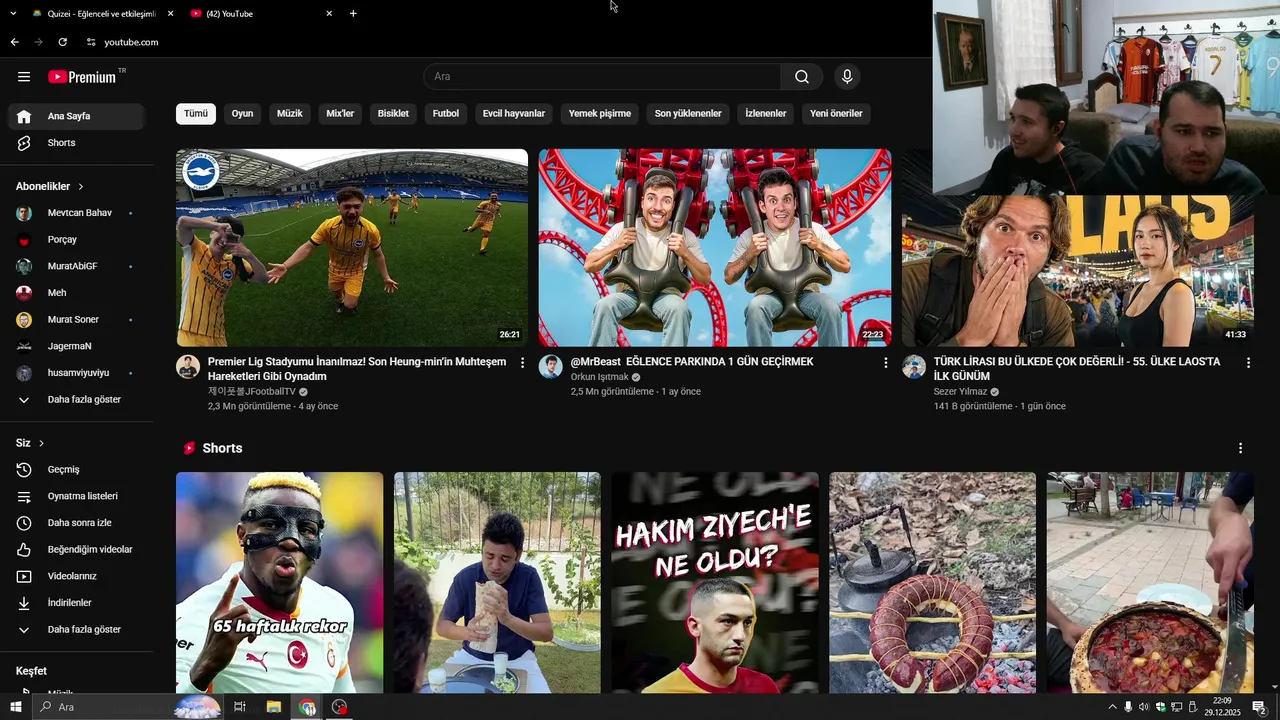
Task: Open the Abonelikler section chevron
Action: (x=81, y=187)
